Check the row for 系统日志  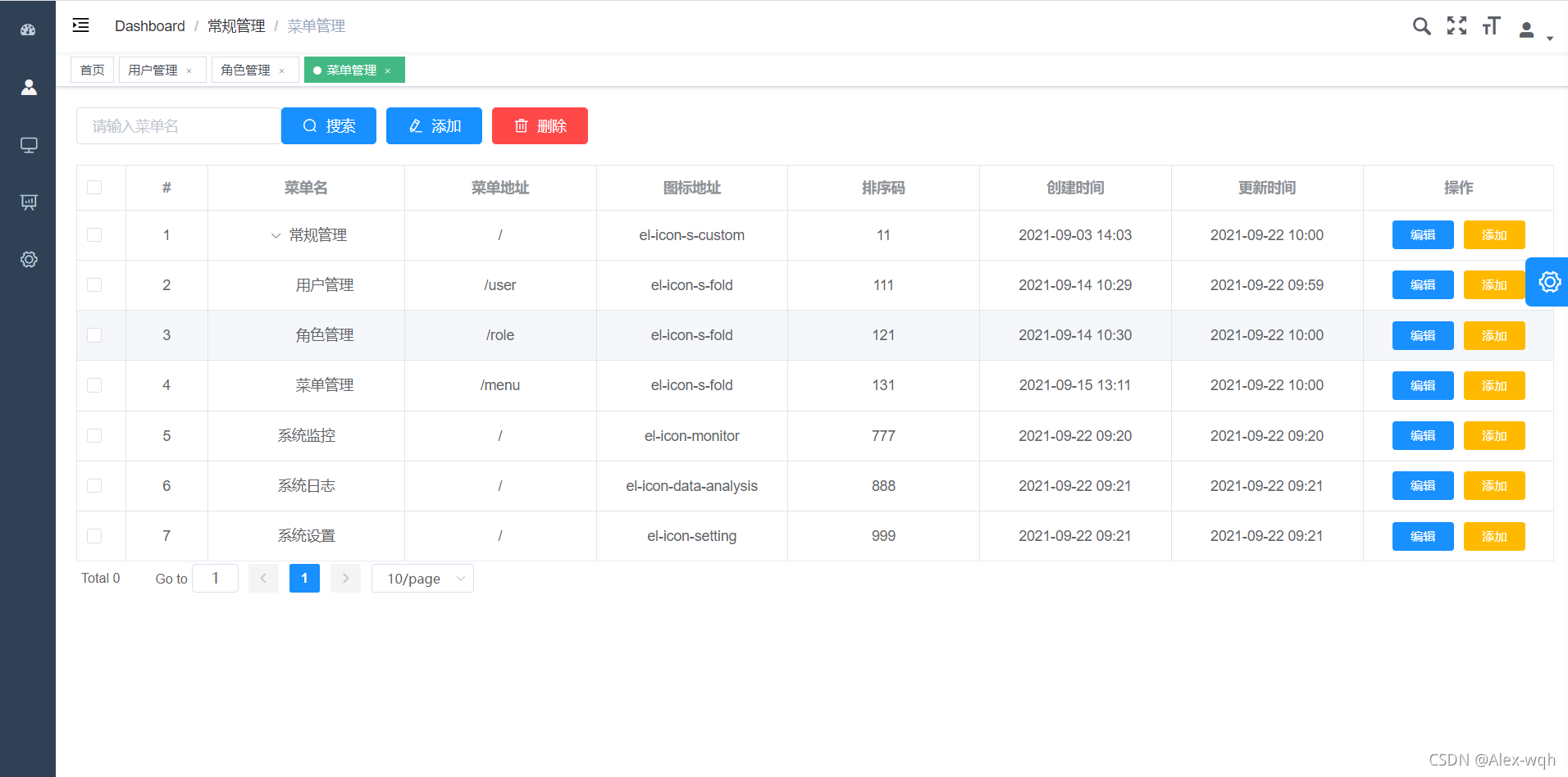[94, 486]
